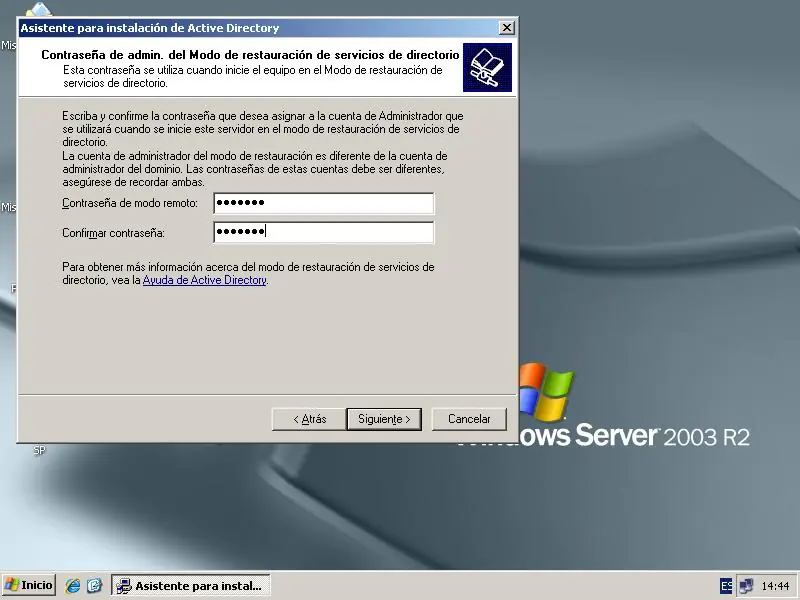Click the Active Directory book icon in header
The image size is (800, 600).
coord(487,67)
